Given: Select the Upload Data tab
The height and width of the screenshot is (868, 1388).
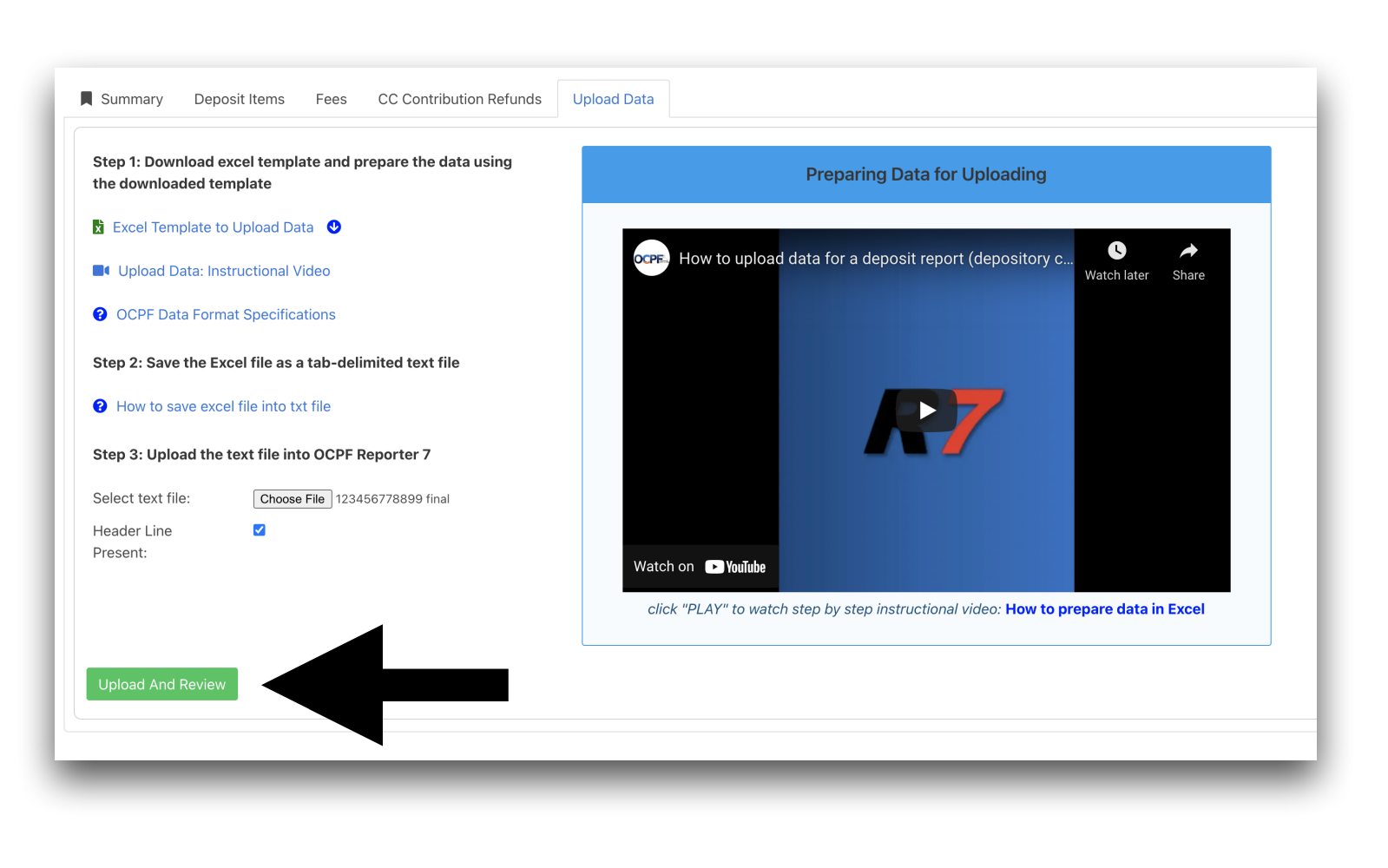Looking at the screenshot, I should [x=613, y=99].
